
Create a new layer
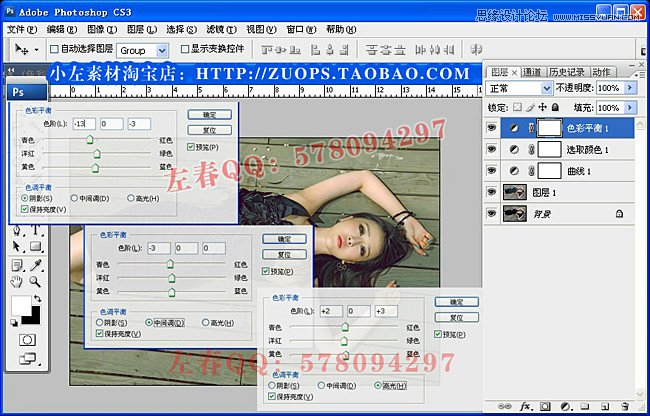605,406
